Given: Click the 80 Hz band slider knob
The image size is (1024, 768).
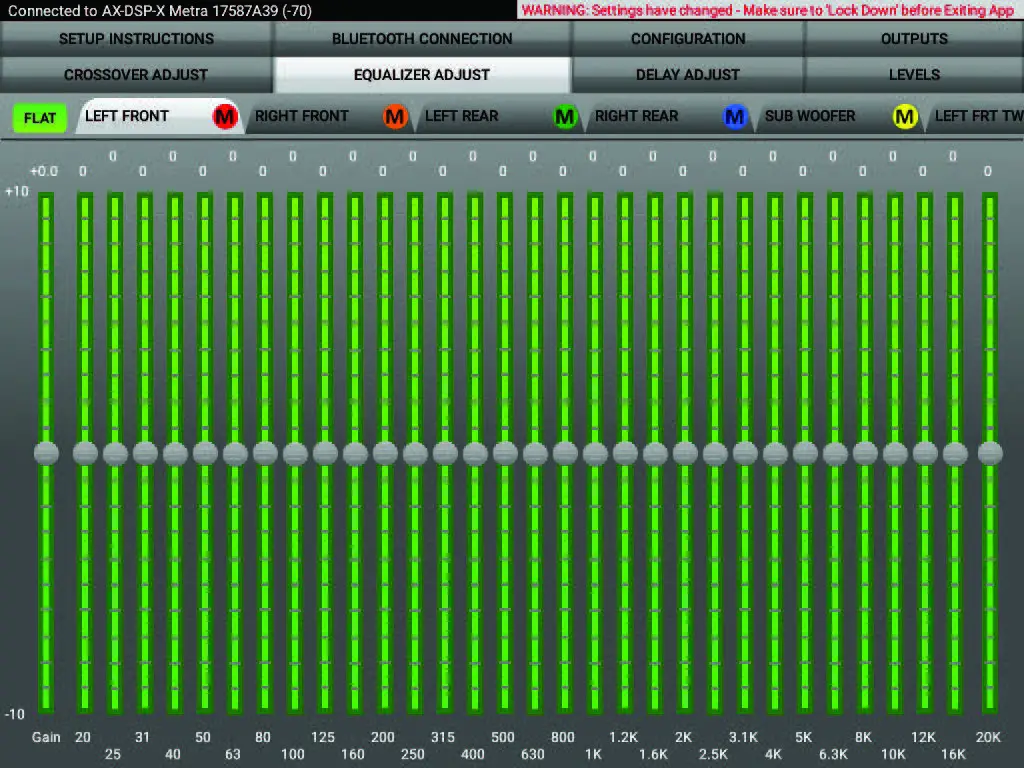Looking at the screenshot, I should 266,453.
